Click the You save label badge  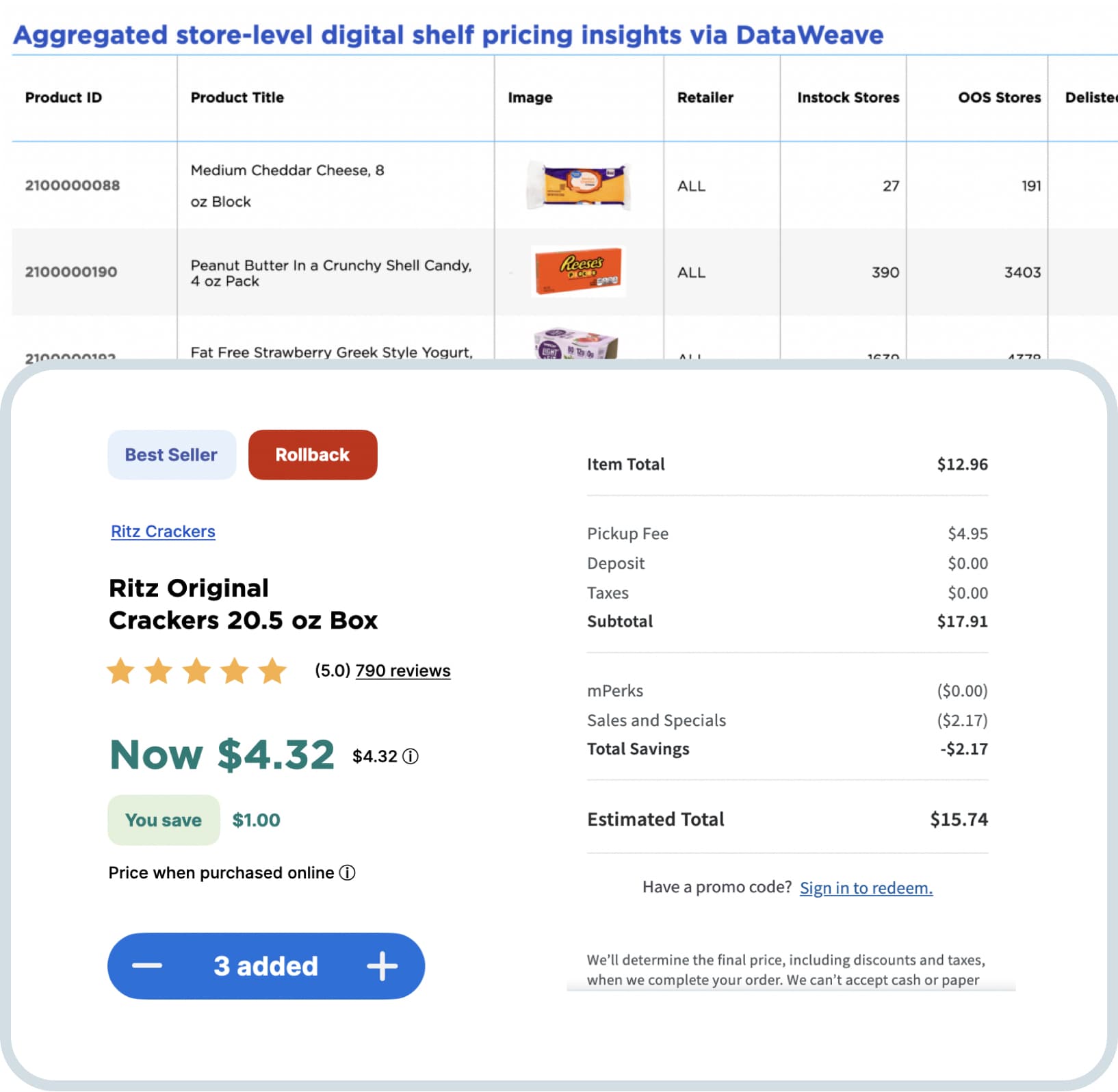(164, 820)
